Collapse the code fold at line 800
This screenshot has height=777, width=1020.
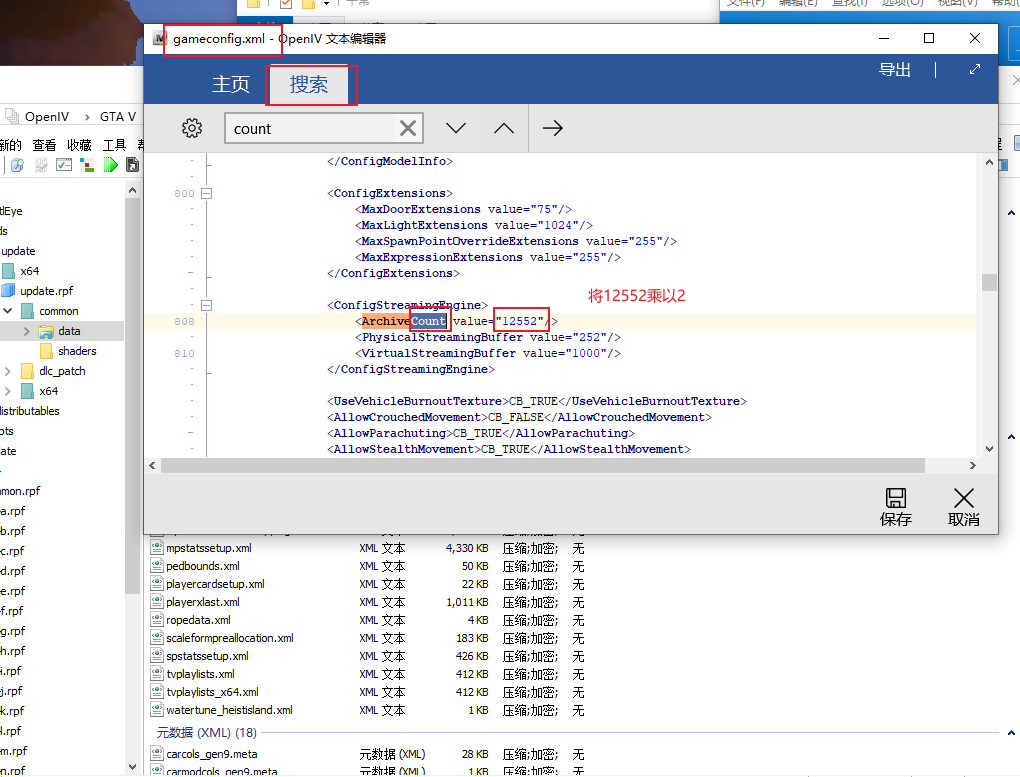click(206, 193)
